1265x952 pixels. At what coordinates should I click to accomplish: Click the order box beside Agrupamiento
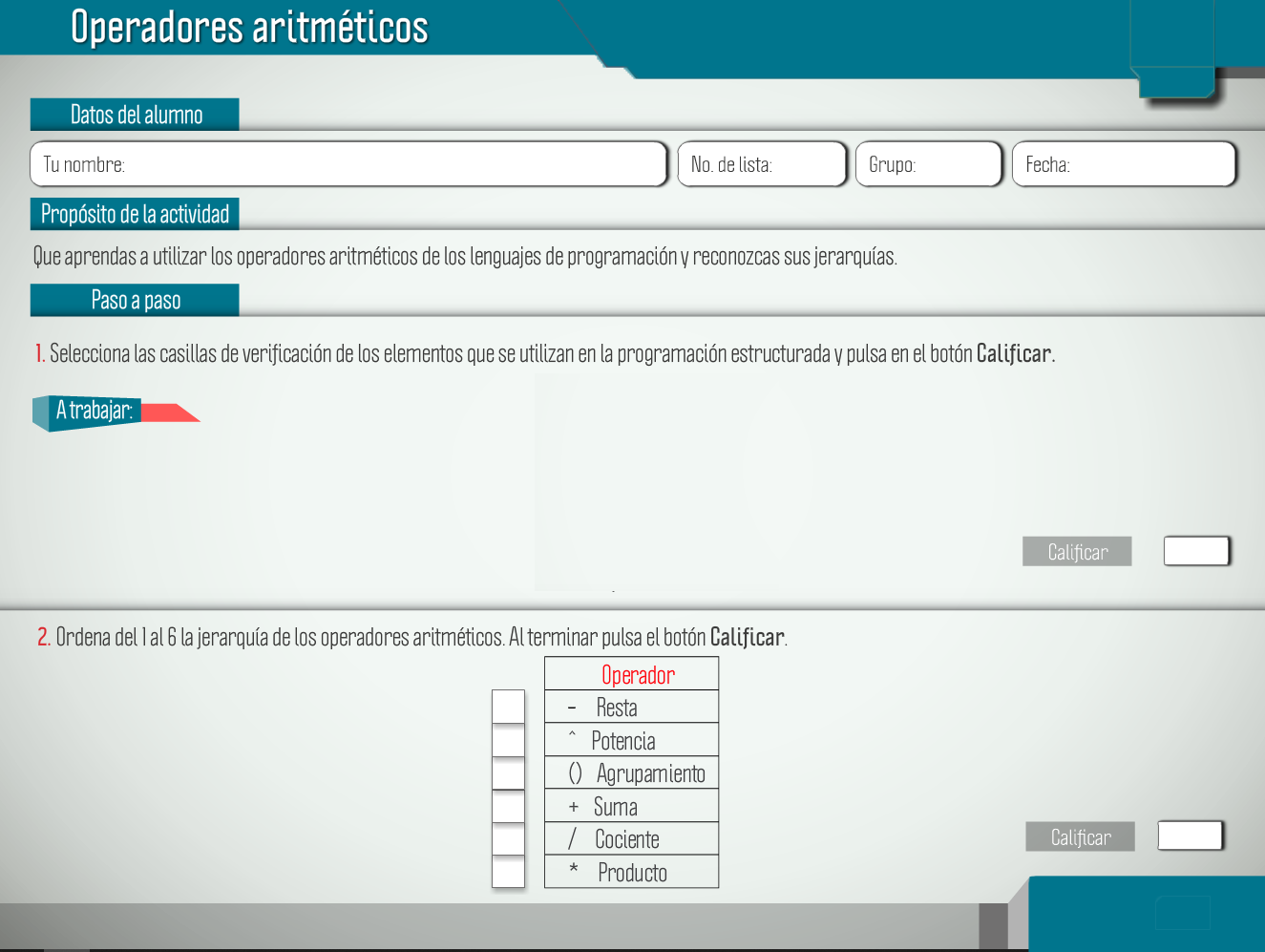coord(508,773)
